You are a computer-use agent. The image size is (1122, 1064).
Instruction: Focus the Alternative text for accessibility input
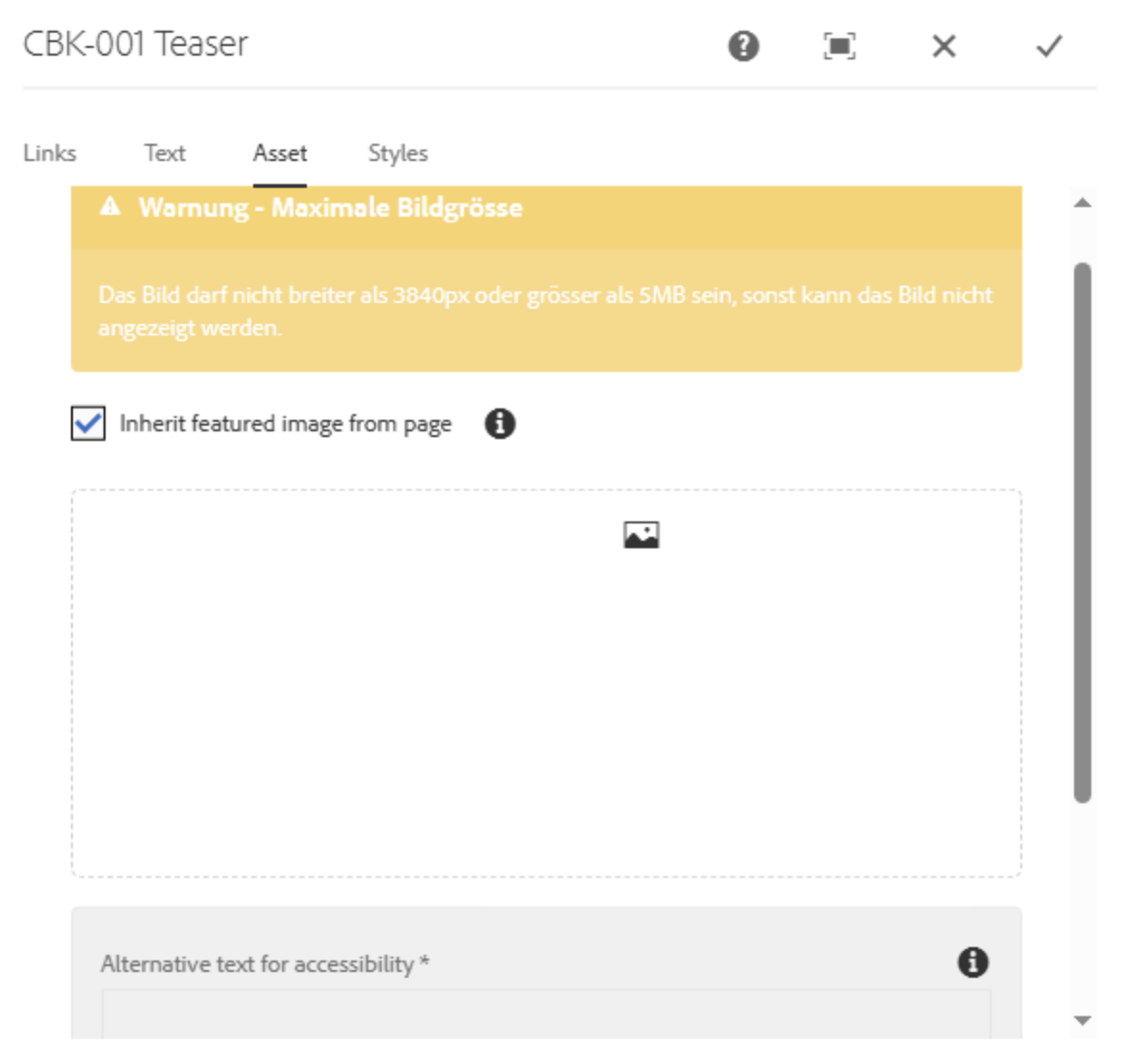tap(546, 1016)
